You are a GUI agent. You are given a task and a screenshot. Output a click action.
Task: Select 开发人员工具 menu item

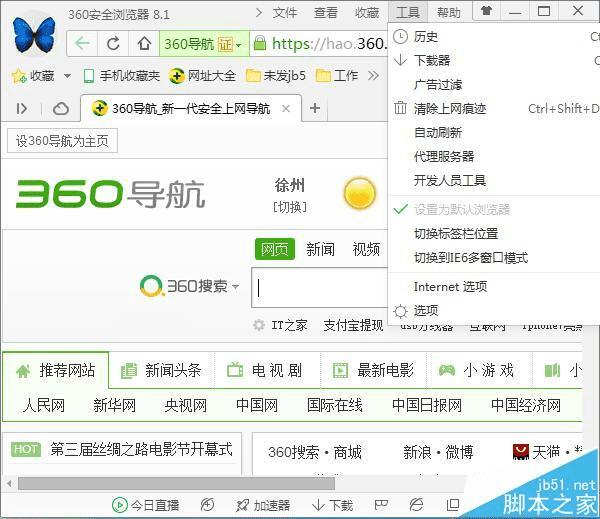[x=494, y=180]
